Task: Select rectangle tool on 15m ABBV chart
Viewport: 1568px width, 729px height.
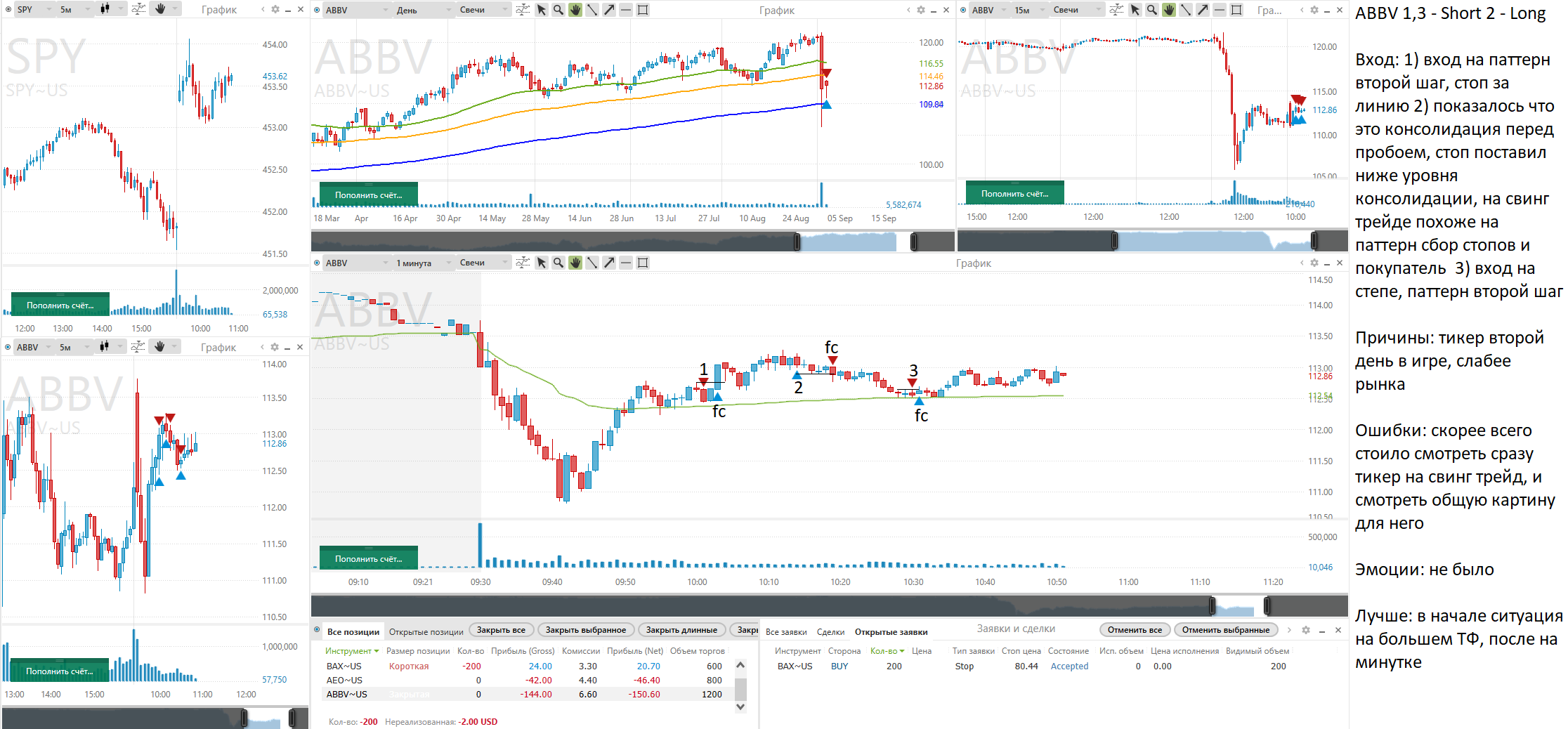Action: 1236,10
